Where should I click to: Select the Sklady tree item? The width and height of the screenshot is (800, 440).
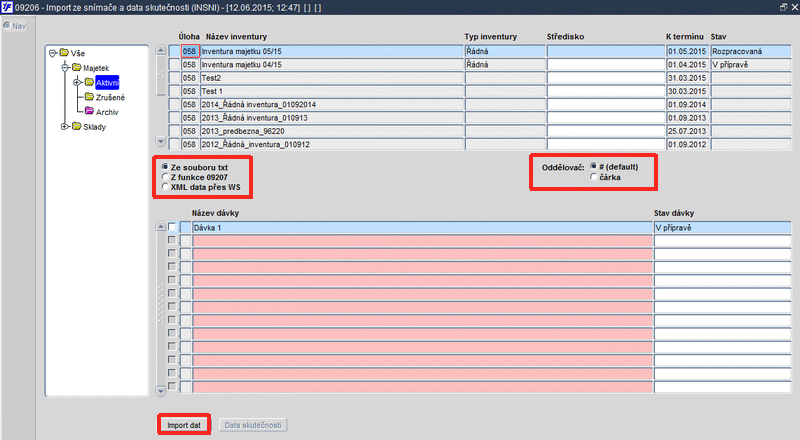[94, 127]
